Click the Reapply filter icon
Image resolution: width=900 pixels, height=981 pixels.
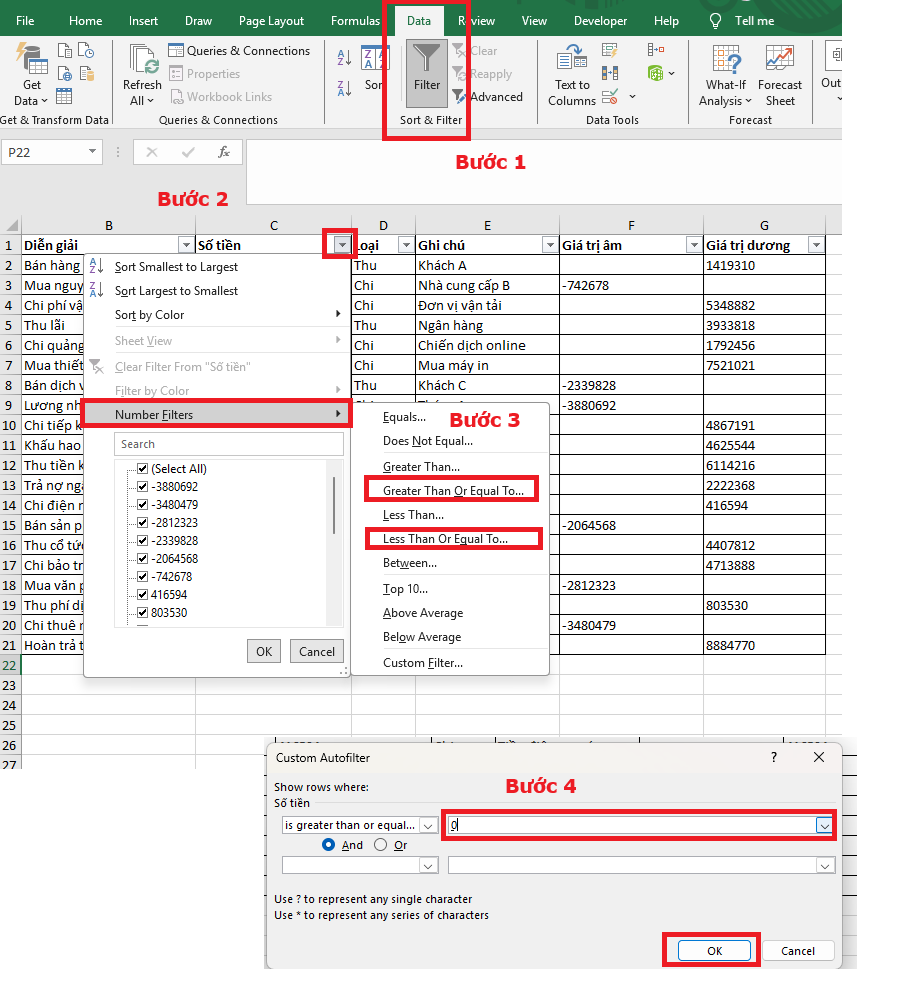(x=459, y=73)
